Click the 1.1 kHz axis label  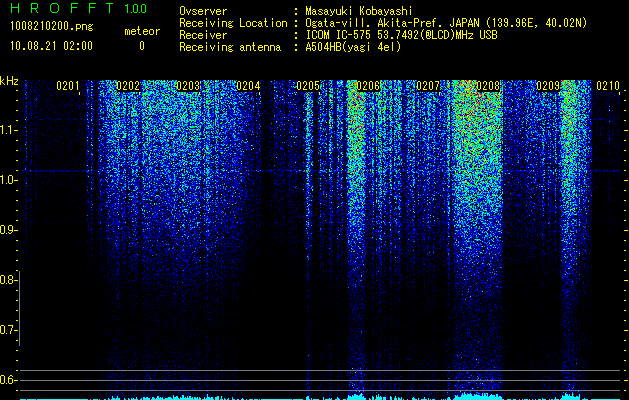pos(7,130)
